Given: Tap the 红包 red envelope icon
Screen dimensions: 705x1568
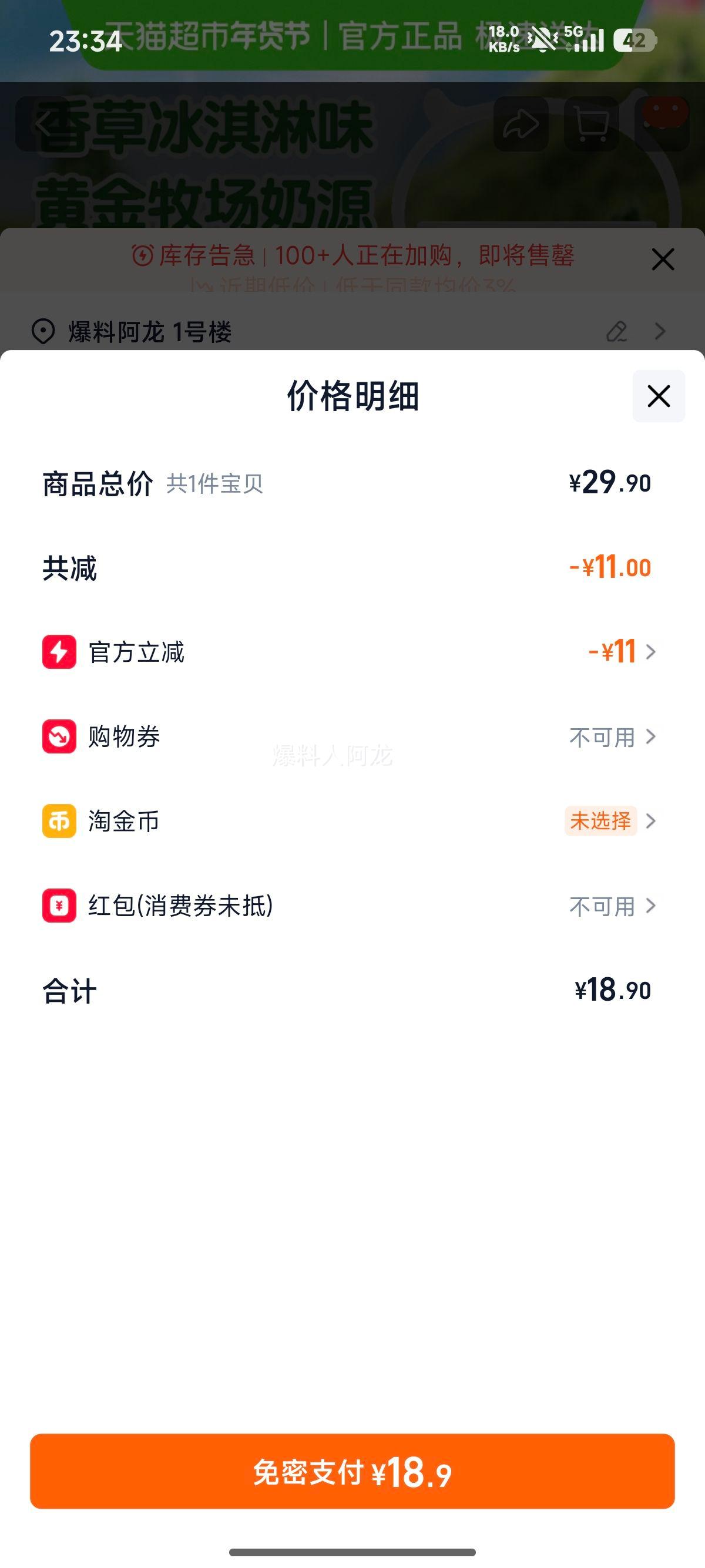Looking at the screenshot, I should [x=59, y=906].
